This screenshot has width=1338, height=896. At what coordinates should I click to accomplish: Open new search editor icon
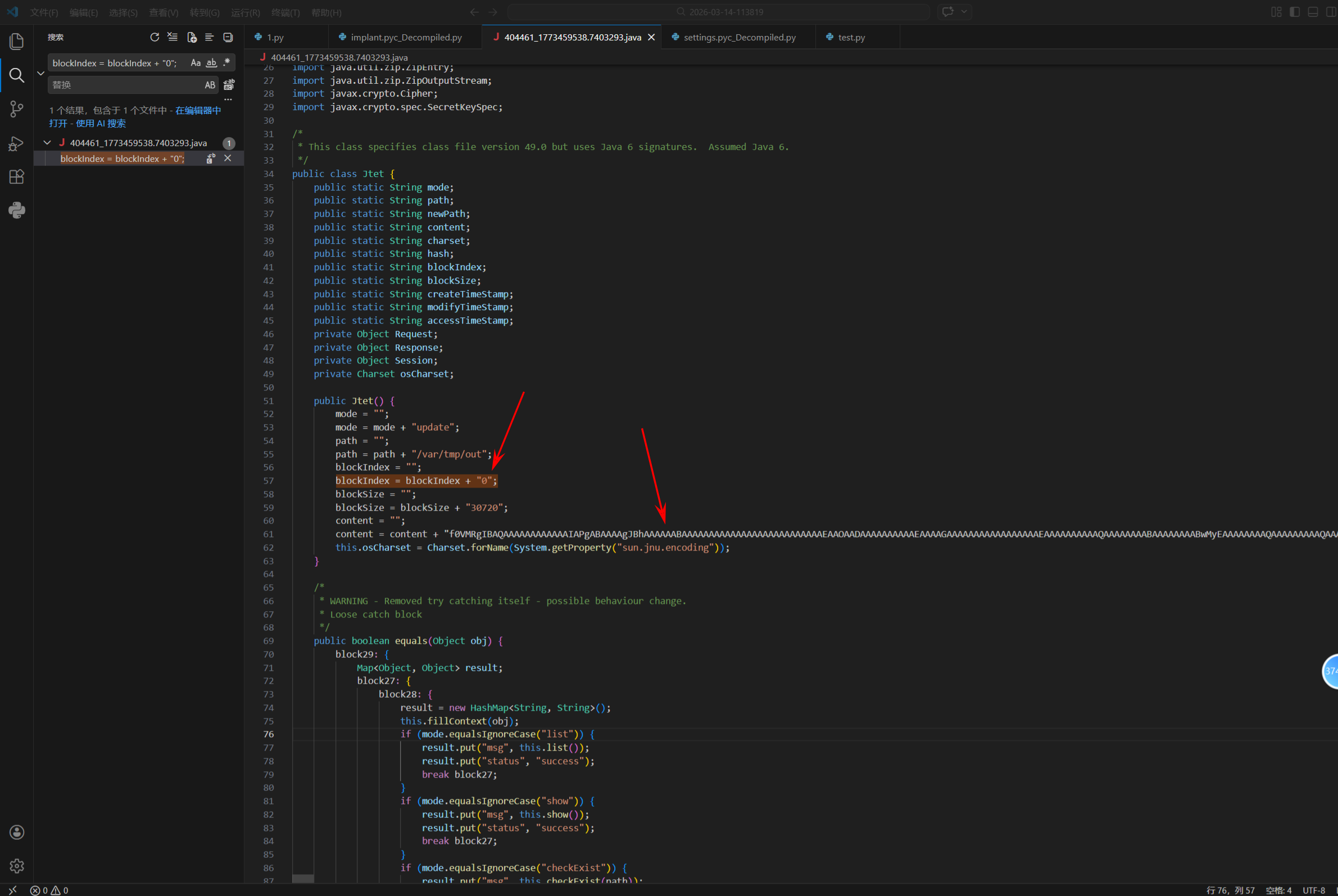192,37
